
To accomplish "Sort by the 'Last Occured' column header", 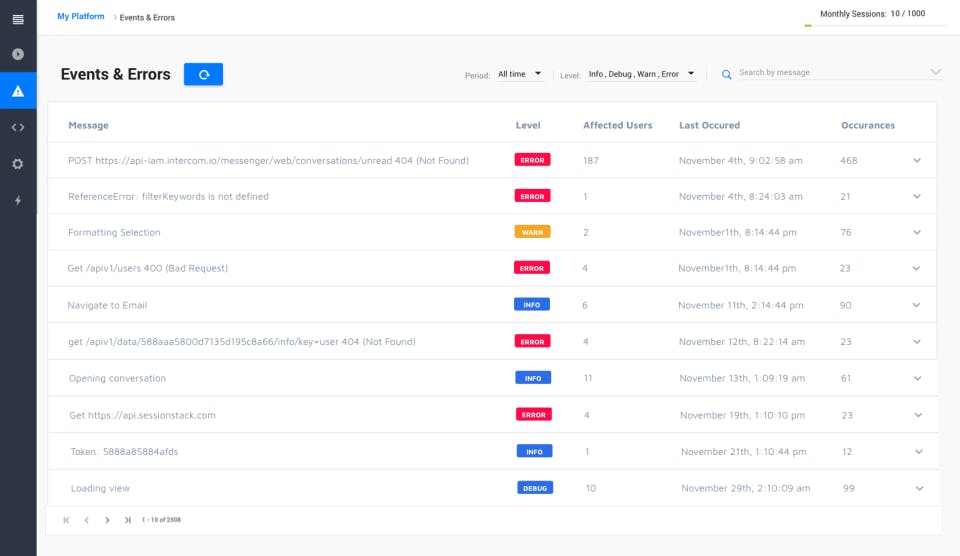I will click(709, 125).
